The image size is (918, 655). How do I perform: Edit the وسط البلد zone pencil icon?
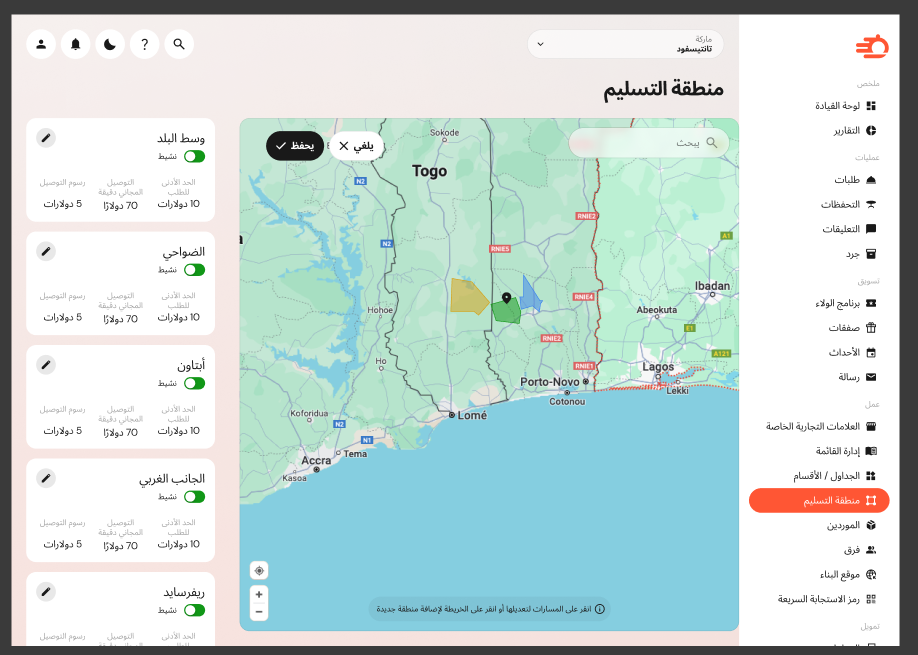(46, 138)
